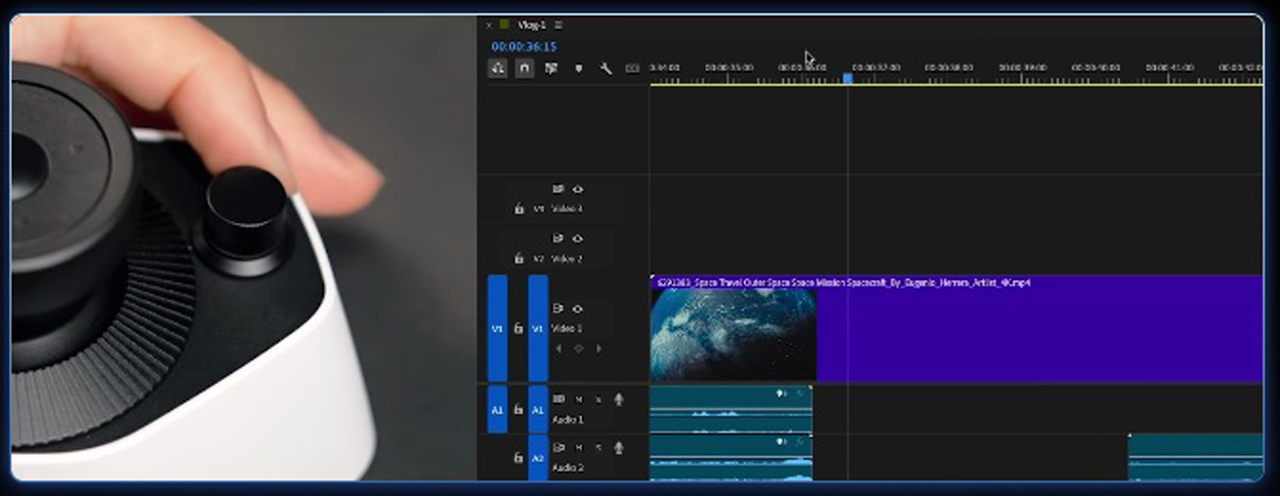Mute the Audio 1 track
This screenshot has height=496, width=1280.
pyautogui.click(x=578, y=399)
